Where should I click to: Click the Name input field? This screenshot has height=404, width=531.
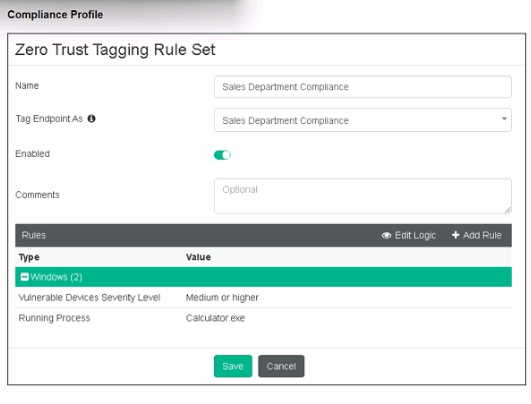pos(363,87)
